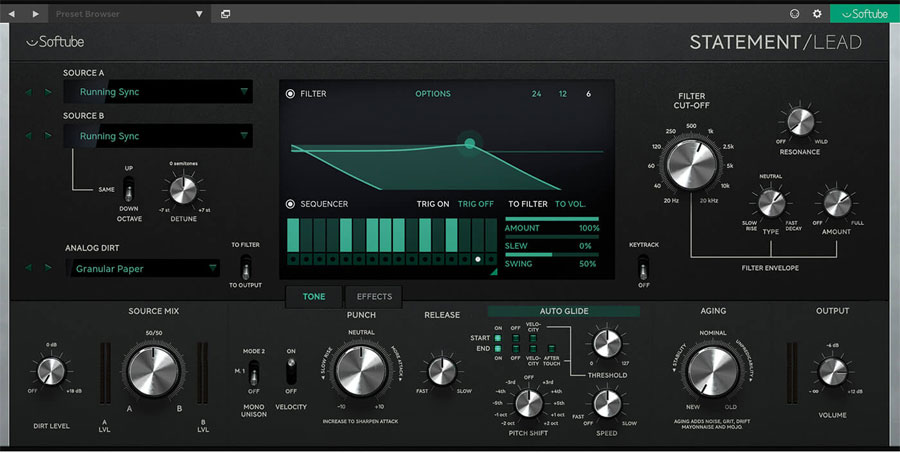Go to the next preset using top bar forward arrow
The height and width of the screenshot is (454, 900).
coord(36,14)
